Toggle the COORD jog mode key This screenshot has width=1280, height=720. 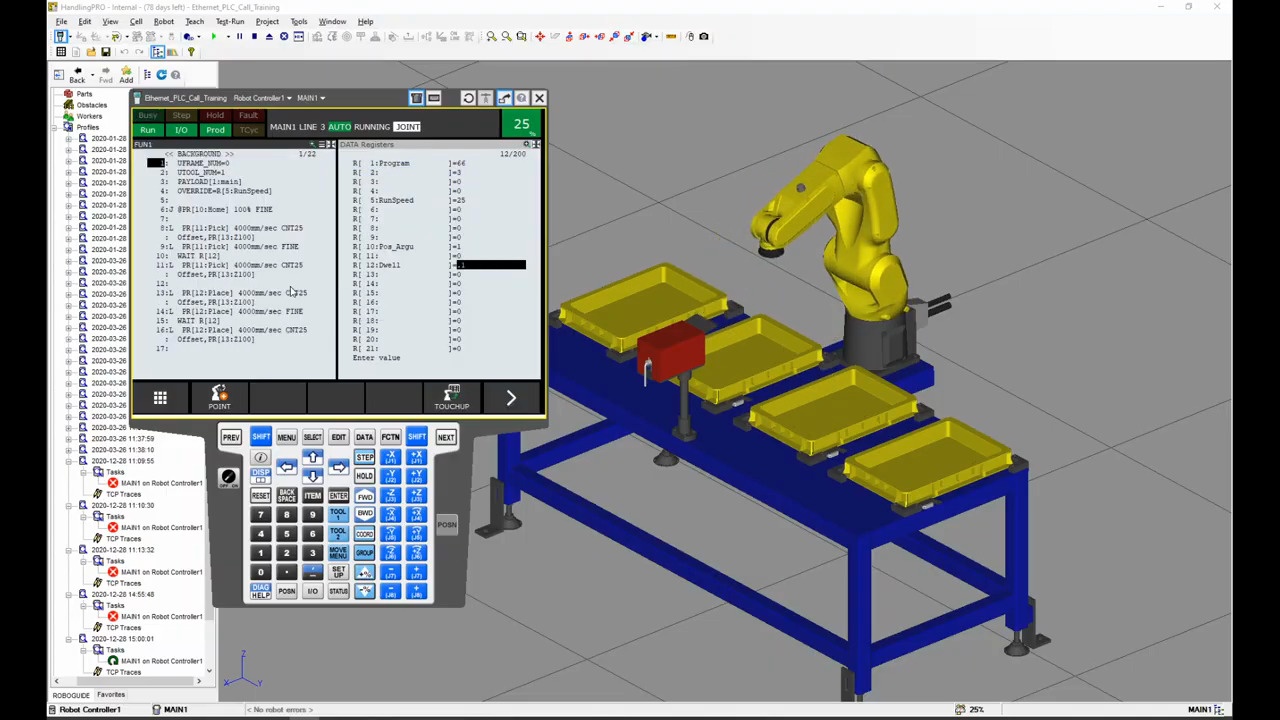(364, 534)
